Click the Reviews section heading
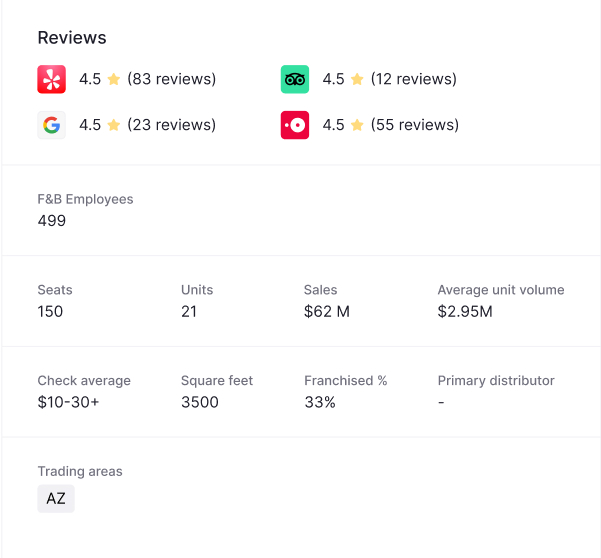Image resolution: width=601 pixels, height=558 pixels. tap(72, 38)
